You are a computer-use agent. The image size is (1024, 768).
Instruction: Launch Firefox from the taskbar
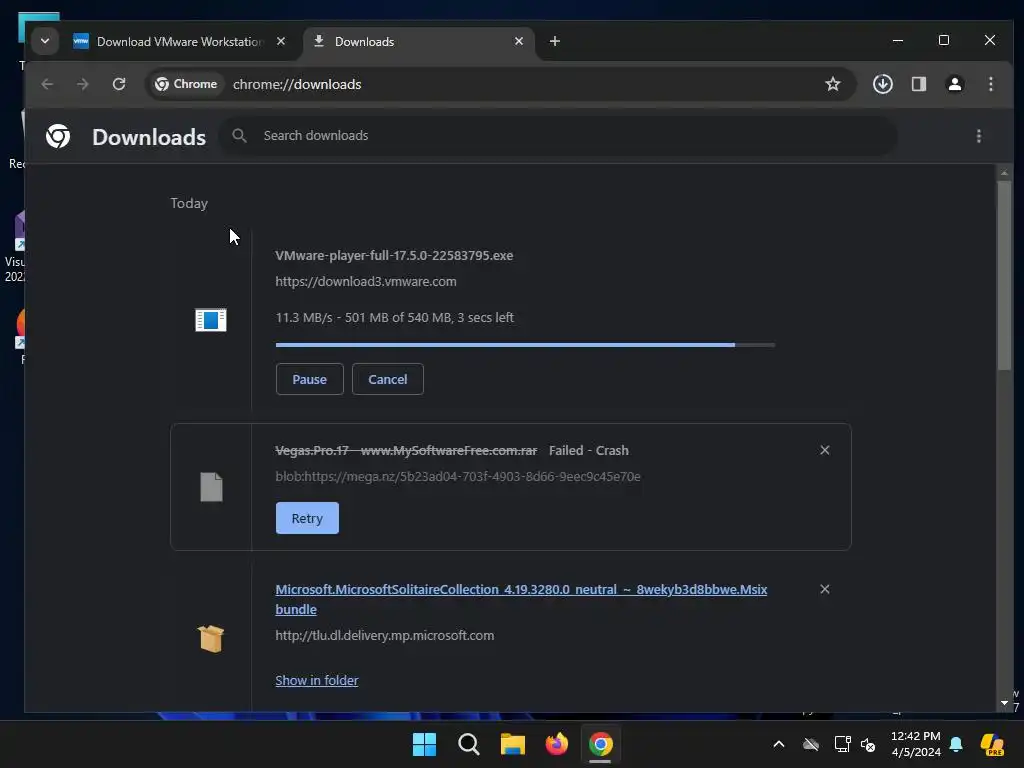[556, 744]
